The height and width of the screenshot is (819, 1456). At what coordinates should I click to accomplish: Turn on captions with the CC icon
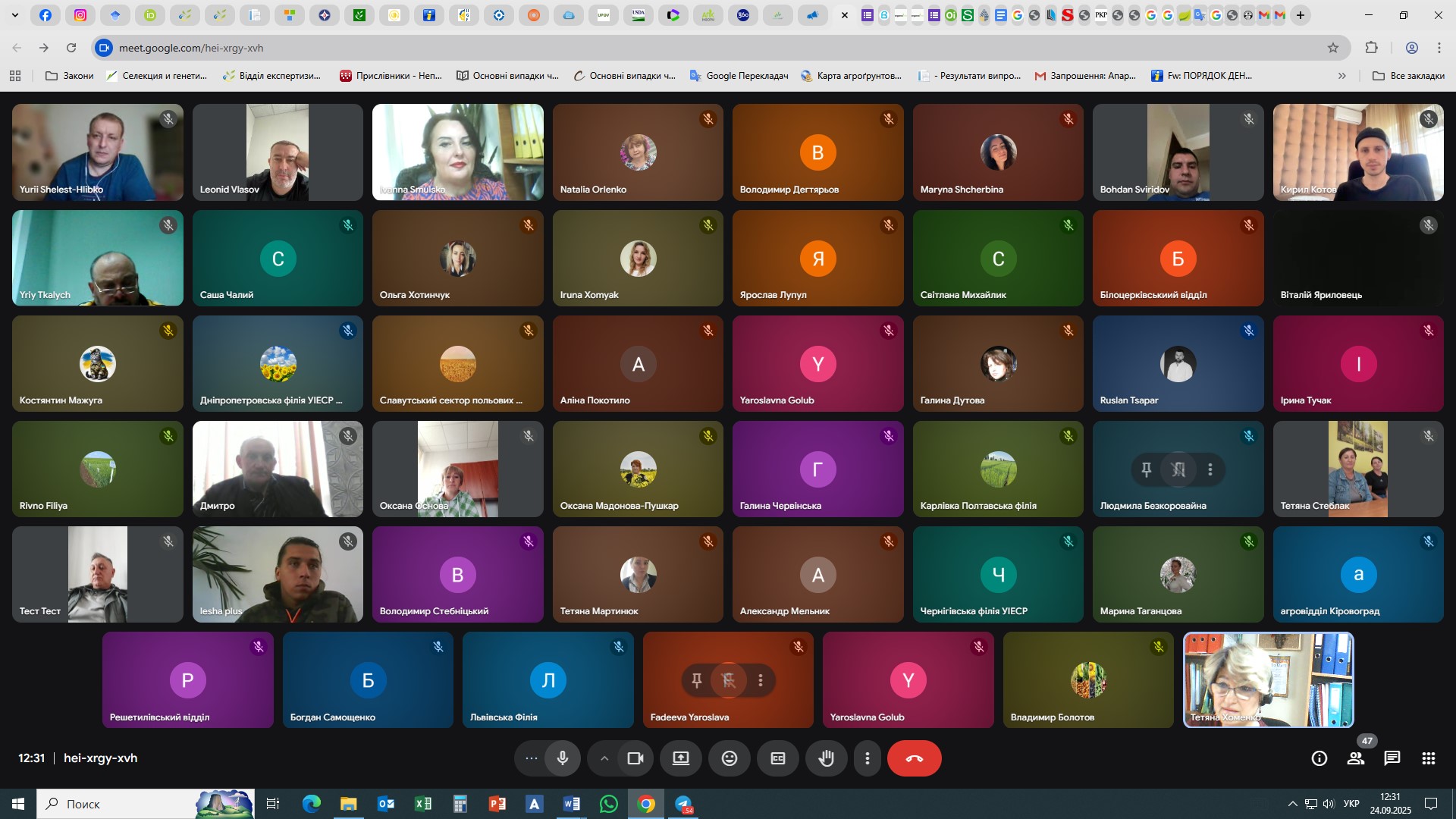(x=777, y=758)
